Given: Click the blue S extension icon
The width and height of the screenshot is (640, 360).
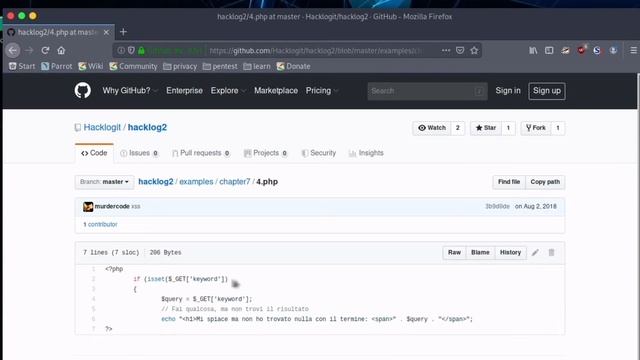Looking at the screenshot, I should [x=597, y=51].
